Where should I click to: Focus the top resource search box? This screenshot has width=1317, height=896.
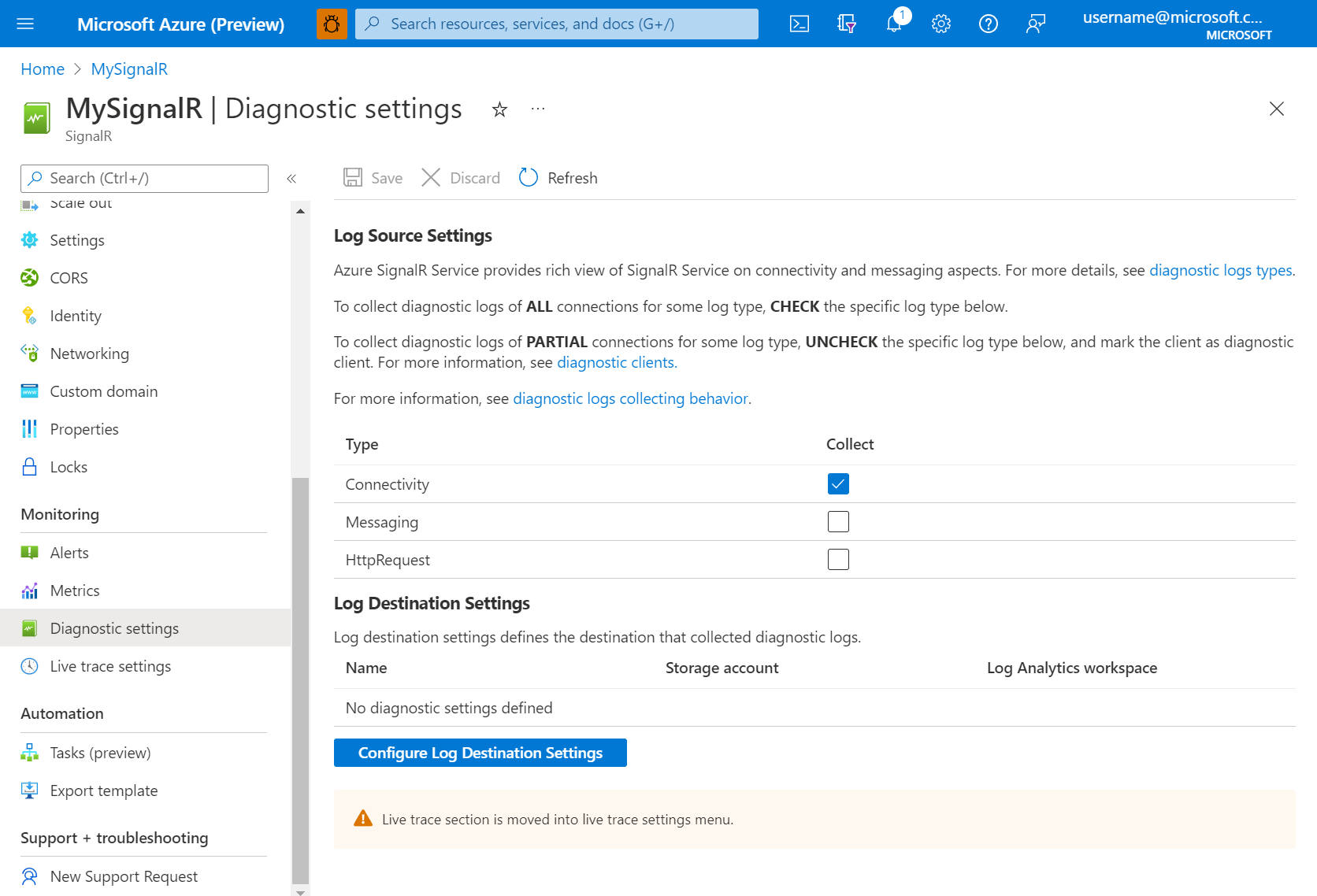pyautogui.click(x=556, y=24)
